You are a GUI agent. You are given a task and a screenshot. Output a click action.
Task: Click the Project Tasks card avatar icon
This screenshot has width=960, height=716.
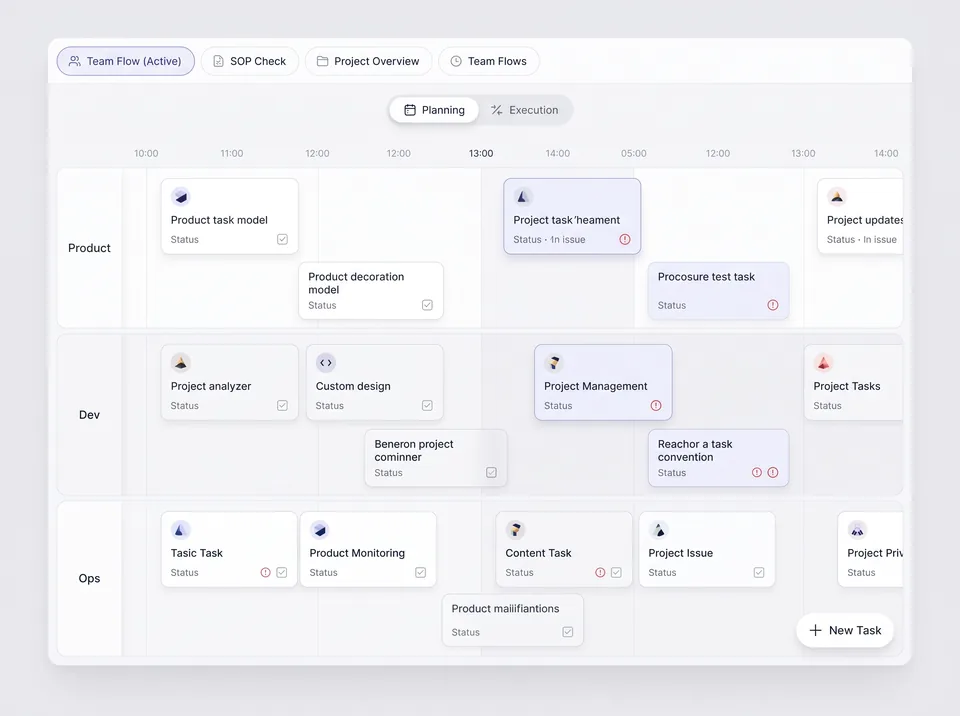823,363
